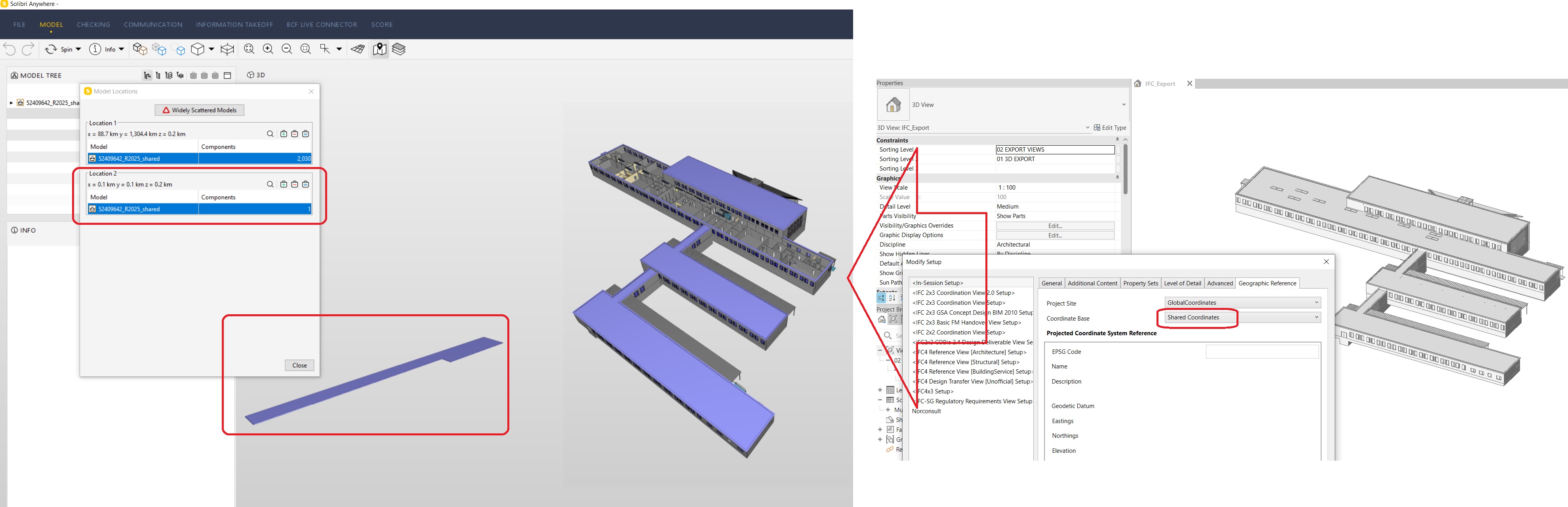The height and width of the screenshot is (507, 1568).
Task: Toggle the Info tool in the toolbar
Action: (x=95, y=49)
